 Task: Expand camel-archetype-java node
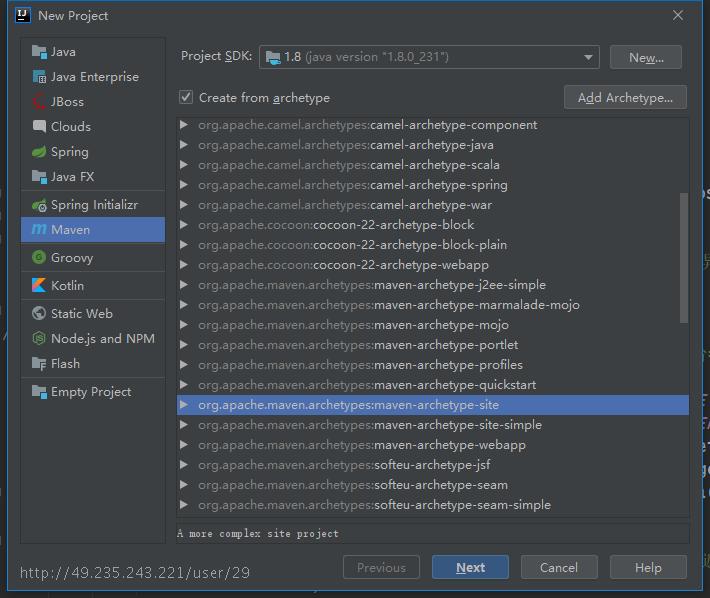coord(184,145)
